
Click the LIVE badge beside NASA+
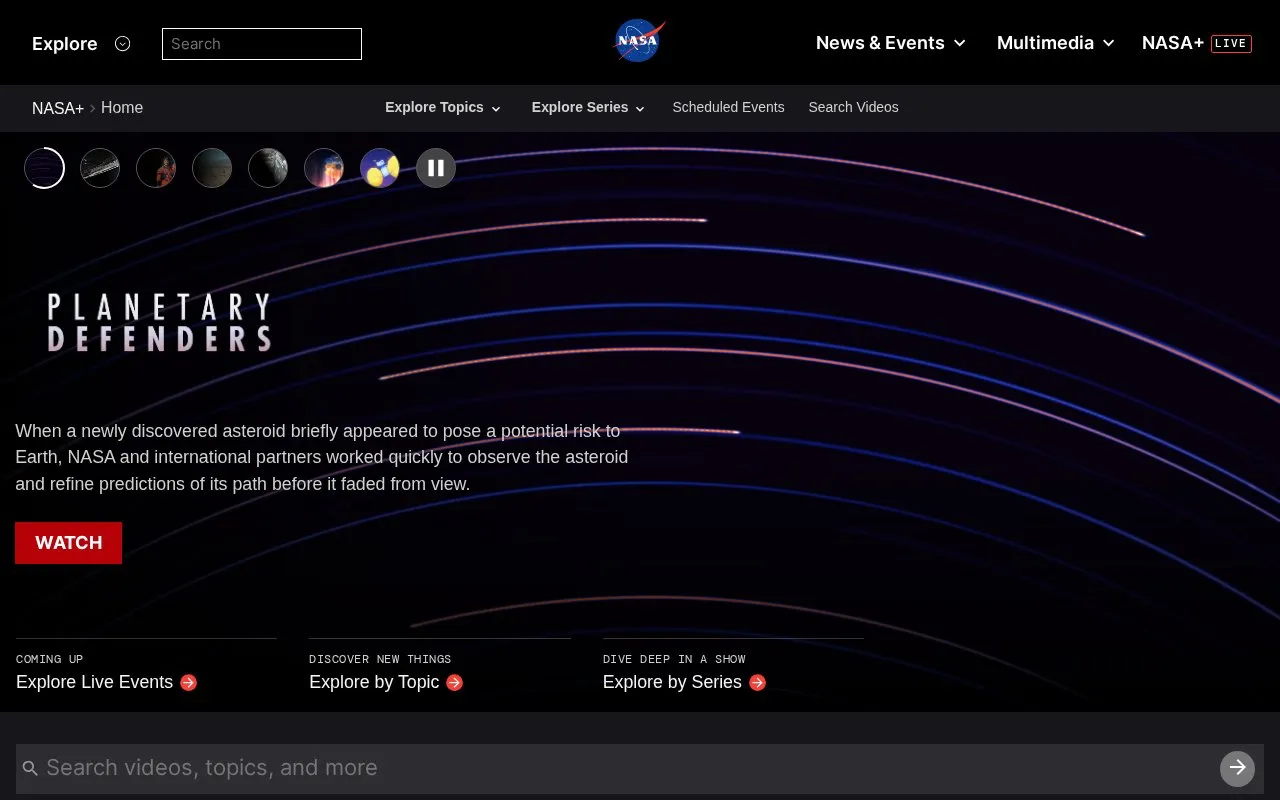pyautogui.click(x=1231, y=43)
